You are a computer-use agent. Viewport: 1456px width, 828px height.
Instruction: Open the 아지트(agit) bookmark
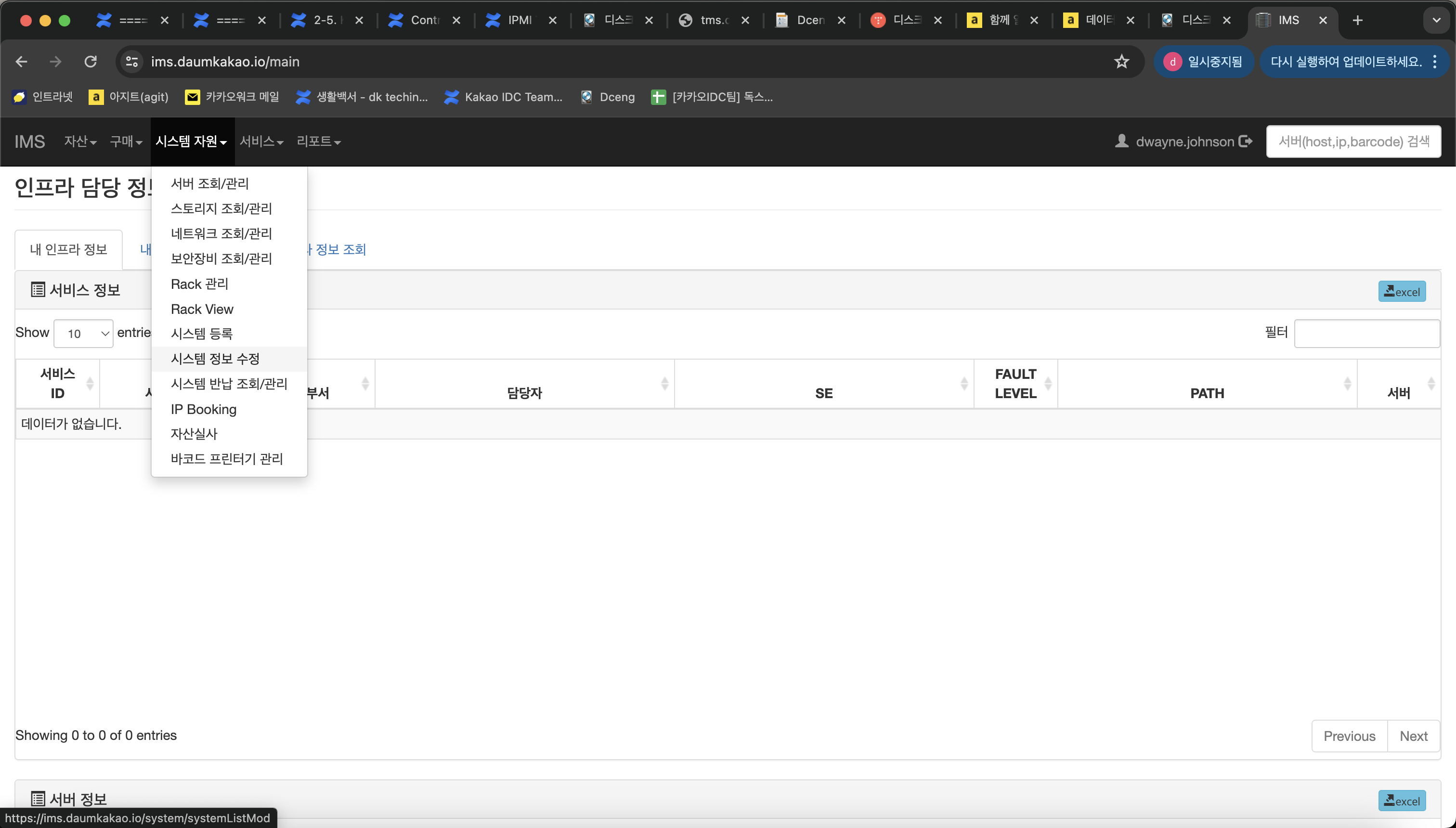click(129, 97)
